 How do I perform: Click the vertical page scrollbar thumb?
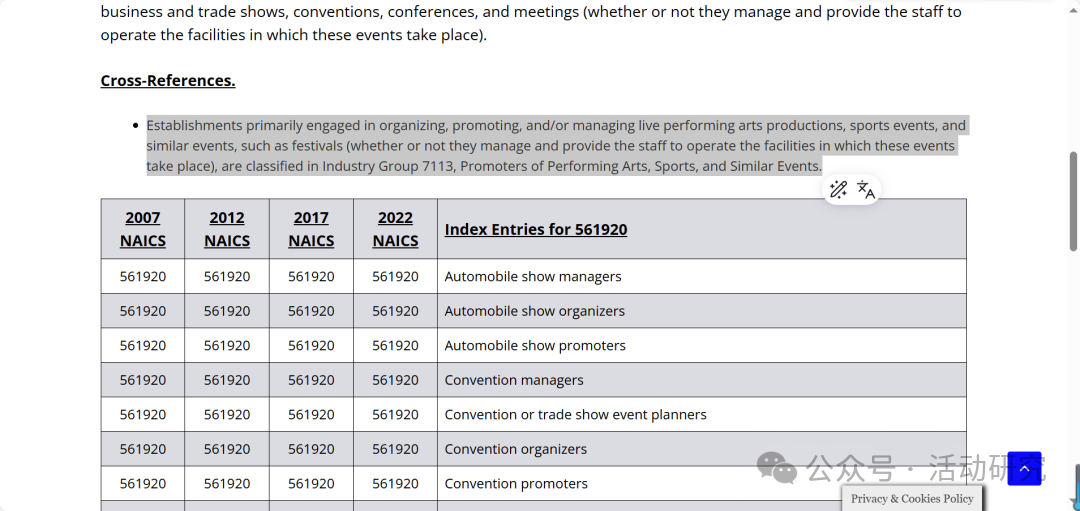click(x=1073, y=200)
